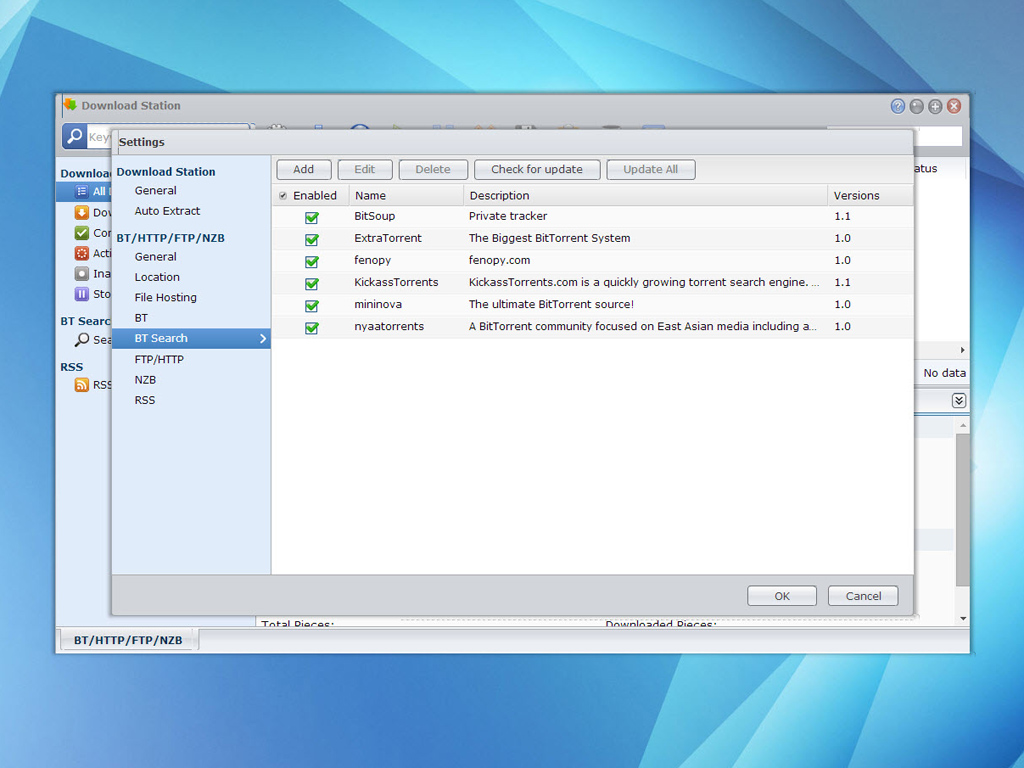Confirm settings with the OK button
Viewport: 1024px width, 768px height.
[782, 596]
